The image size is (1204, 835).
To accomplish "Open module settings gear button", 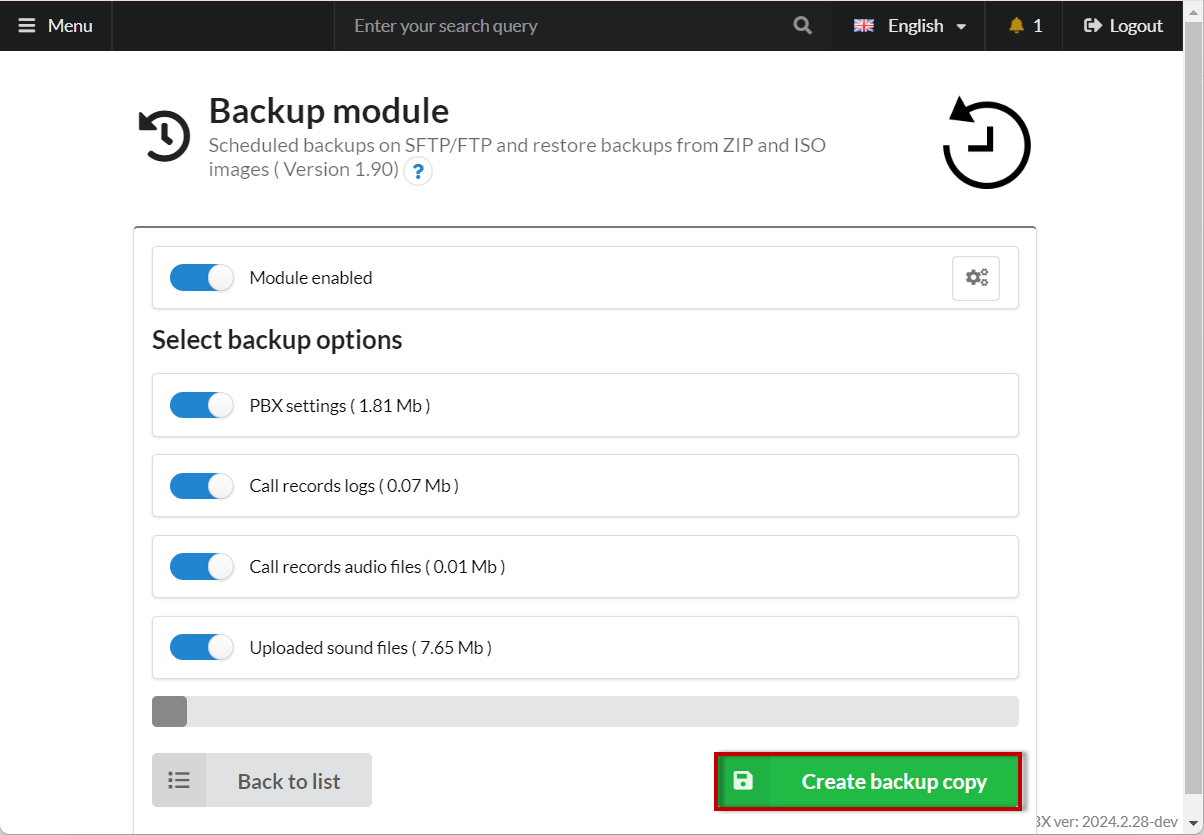I will (975, 278).
